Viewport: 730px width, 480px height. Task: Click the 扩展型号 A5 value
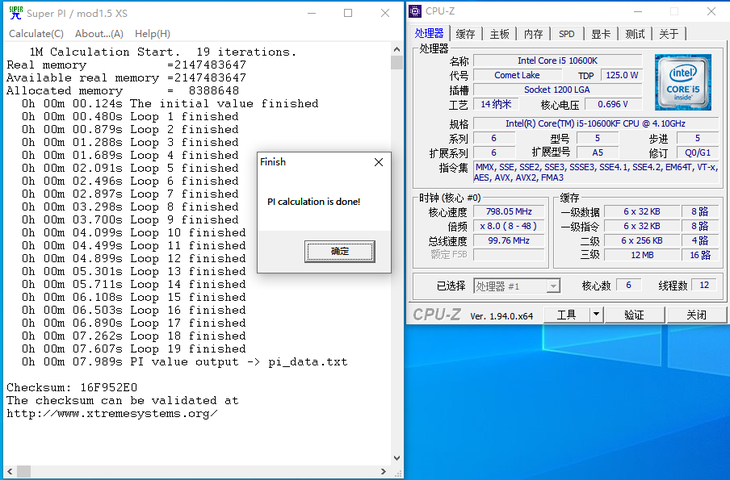click(598, 153)
